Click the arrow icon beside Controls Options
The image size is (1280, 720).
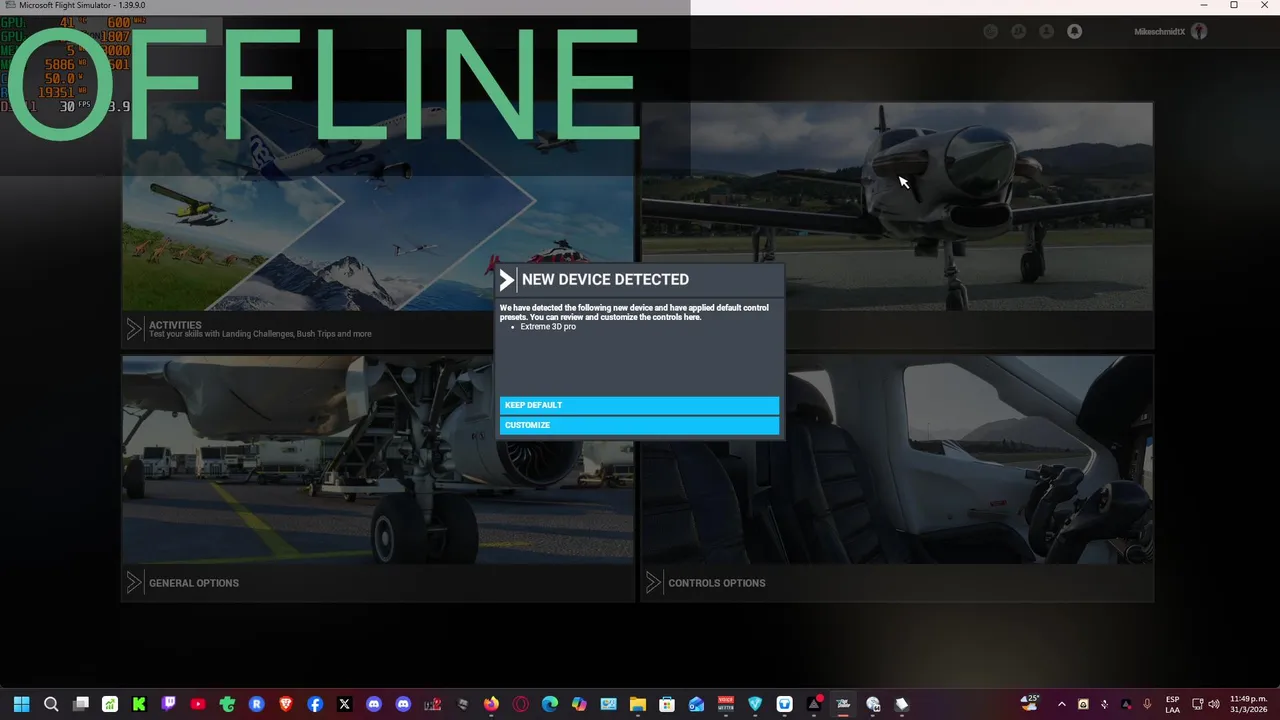tap(654, 582)
